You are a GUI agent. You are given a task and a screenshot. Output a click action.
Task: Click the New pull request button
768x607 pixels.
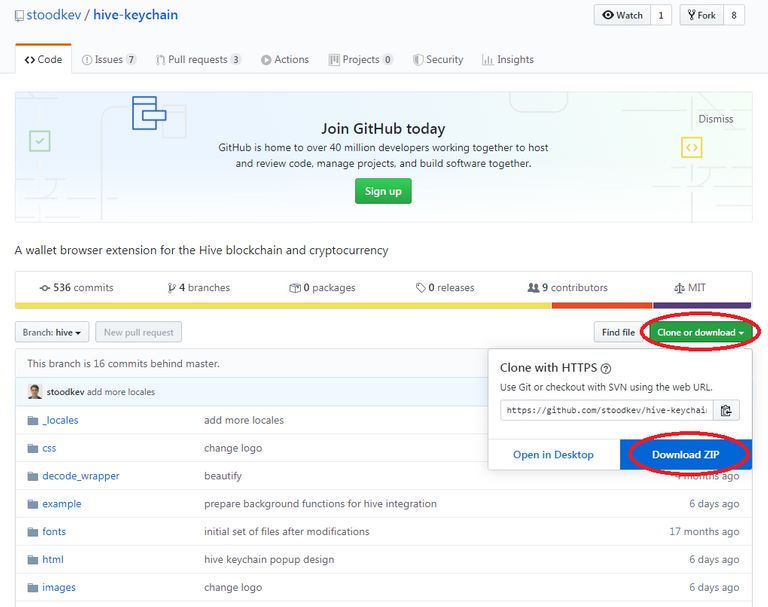point(139,332)
